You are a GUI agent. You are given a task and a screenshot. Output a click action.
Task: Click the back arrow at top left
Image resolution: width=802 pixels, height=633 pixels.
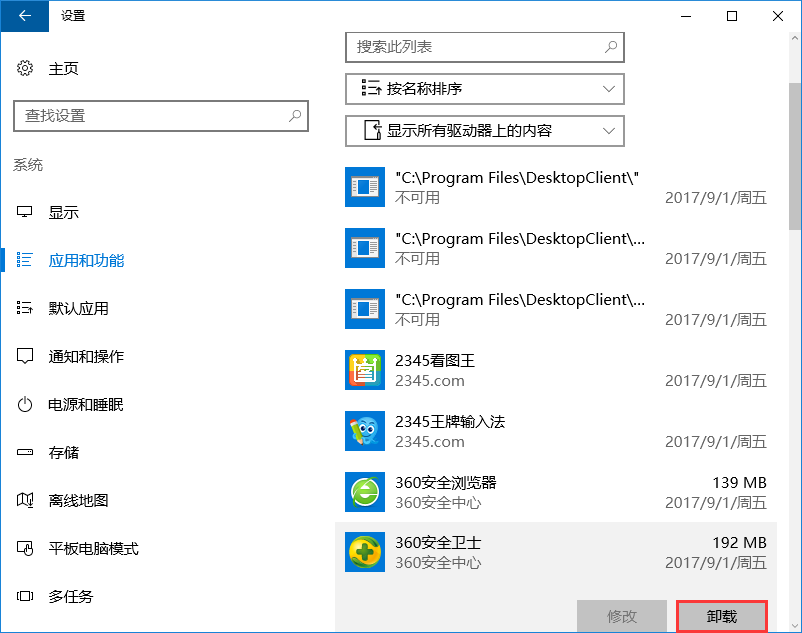click(x=23, y=17)
